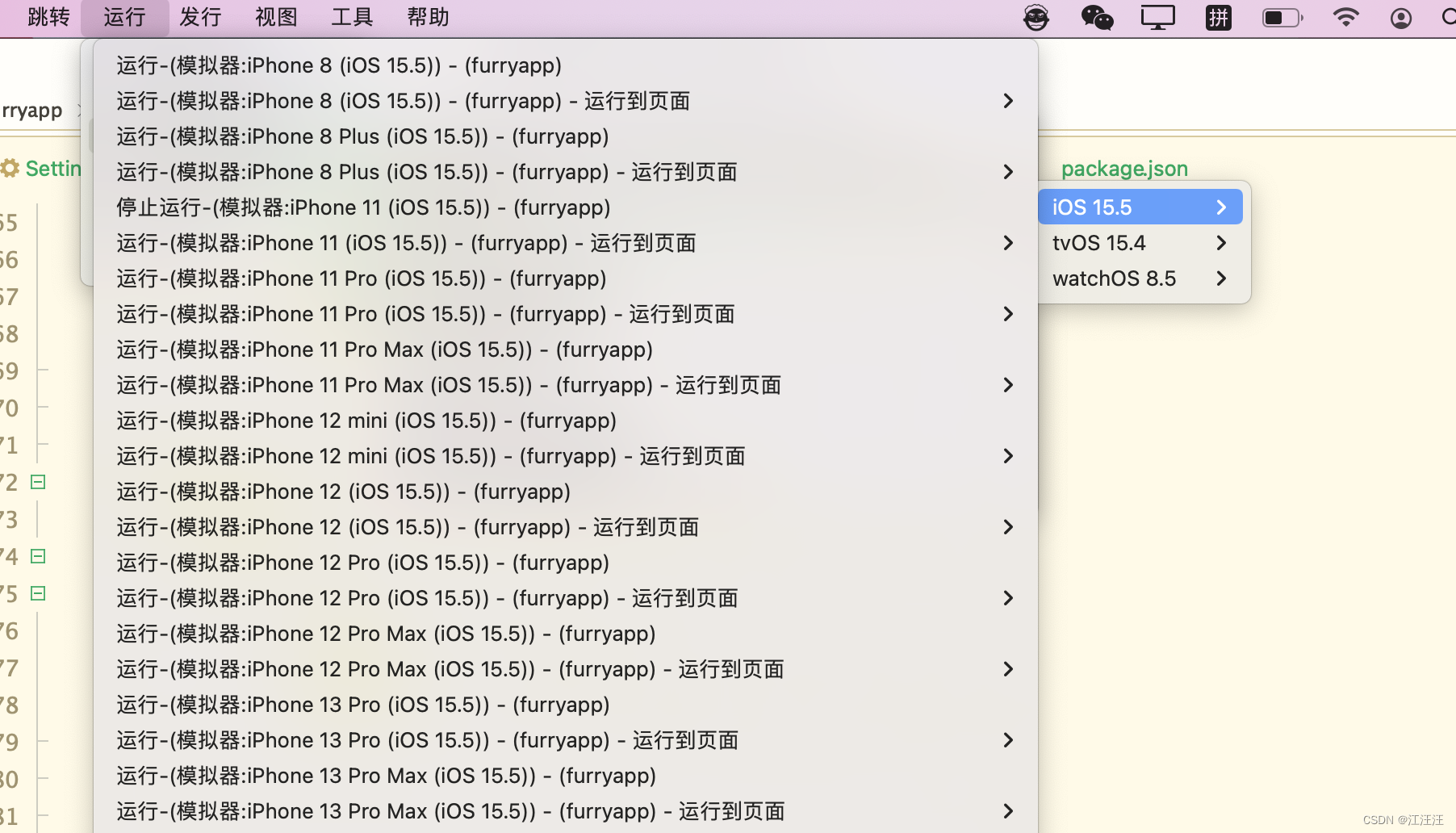Open iPhone 12 Pro 运行到页面 entry
This screenshot has height=833, width=1456.
(x=565, y=598)
